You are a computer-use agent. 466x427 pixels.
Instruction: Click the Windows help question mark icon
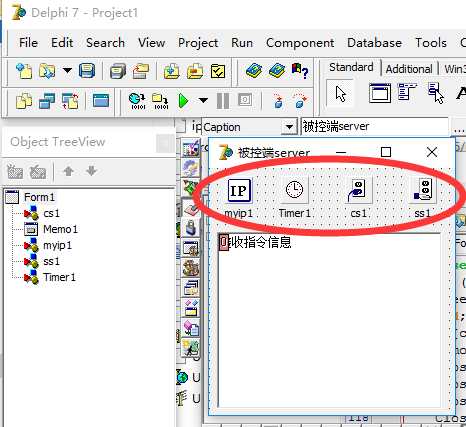tap(300, 71)
